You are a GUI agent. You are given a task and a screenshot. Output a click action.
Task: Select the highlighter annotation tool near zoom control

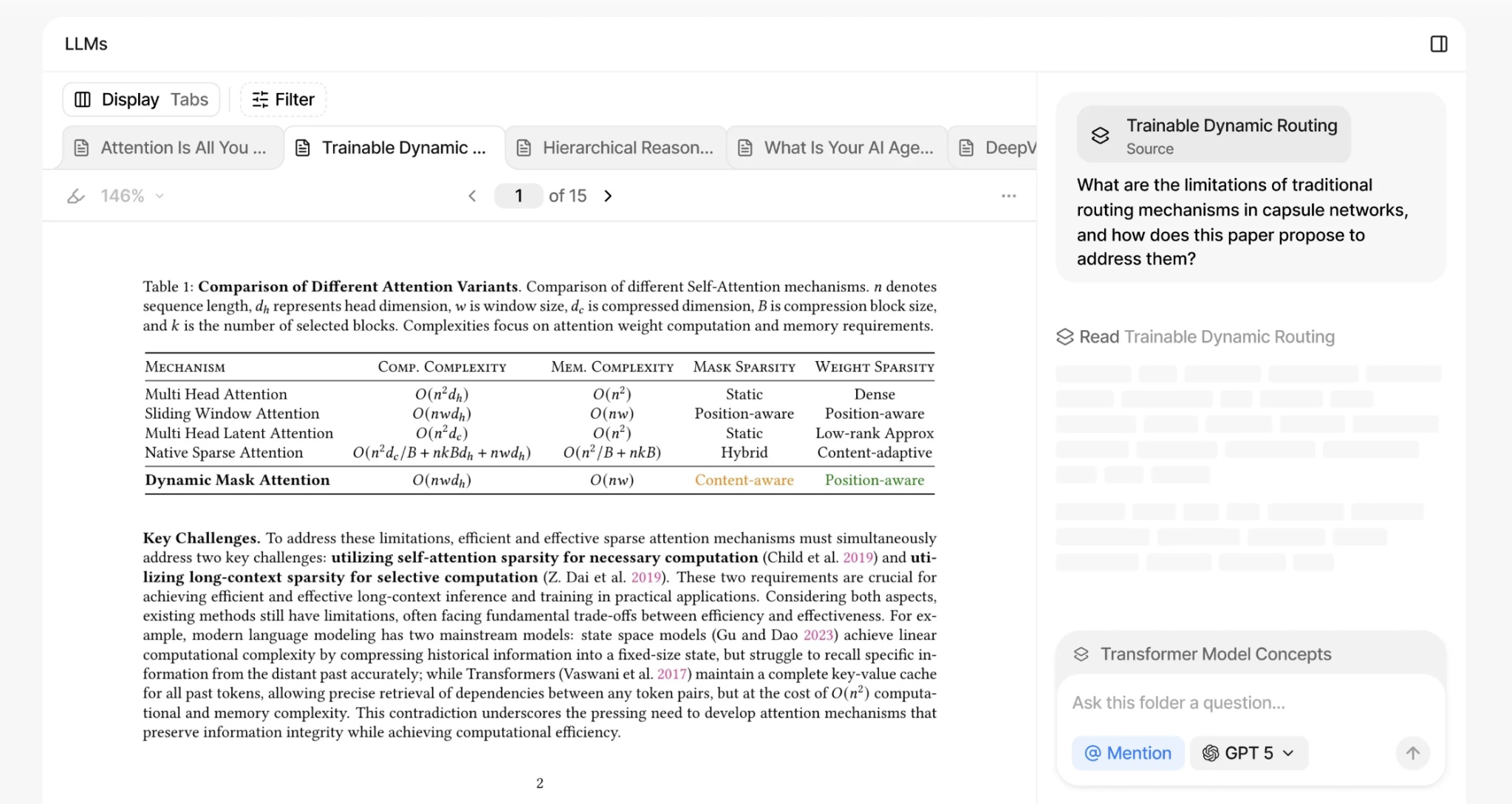tap(76, 195)
